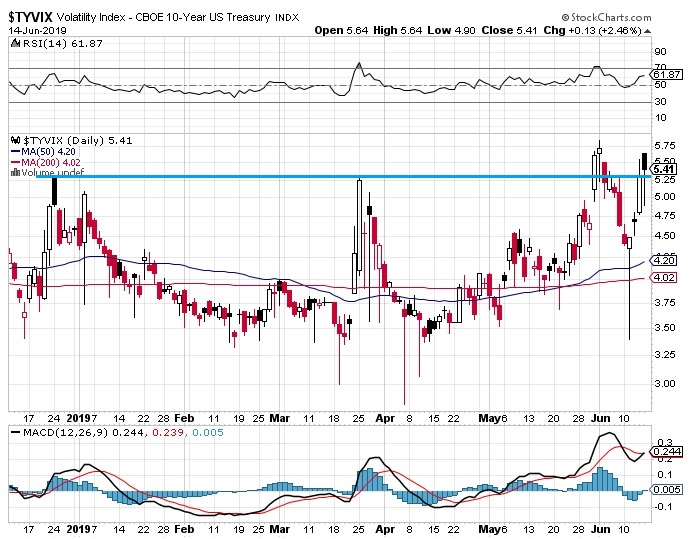Click the 30 level on RSI axis
691x539 pixels.
[661, 101]
